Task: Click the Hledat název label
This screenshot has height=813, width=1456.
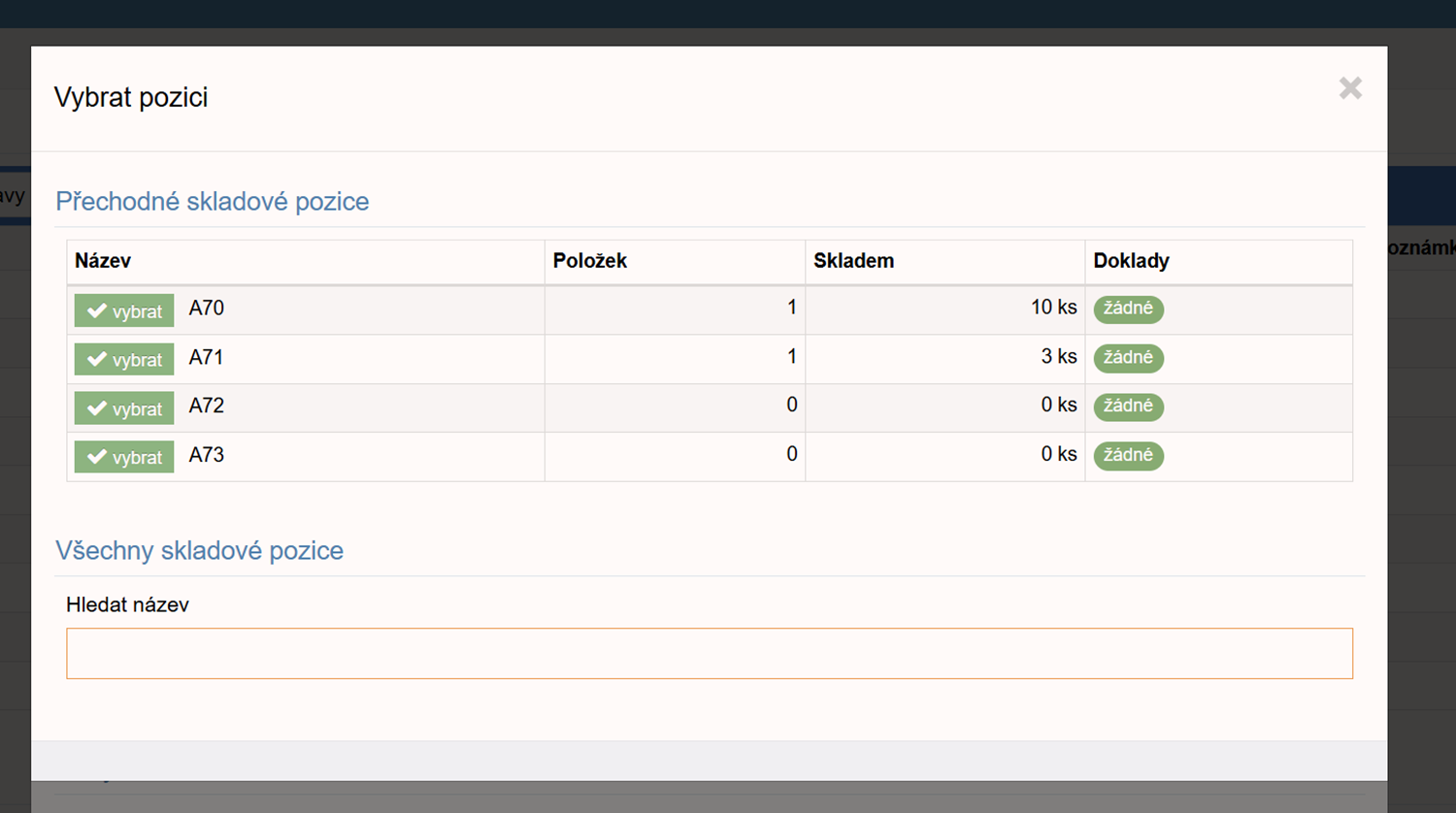Action: coord(127,604)
